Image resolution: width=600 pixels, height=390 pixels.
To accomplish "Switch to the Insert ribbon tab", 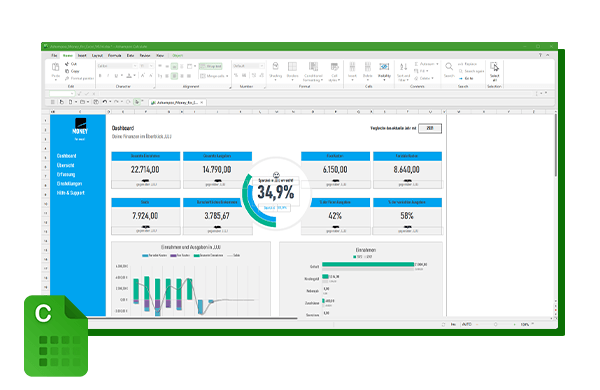I will coord(82,55).
